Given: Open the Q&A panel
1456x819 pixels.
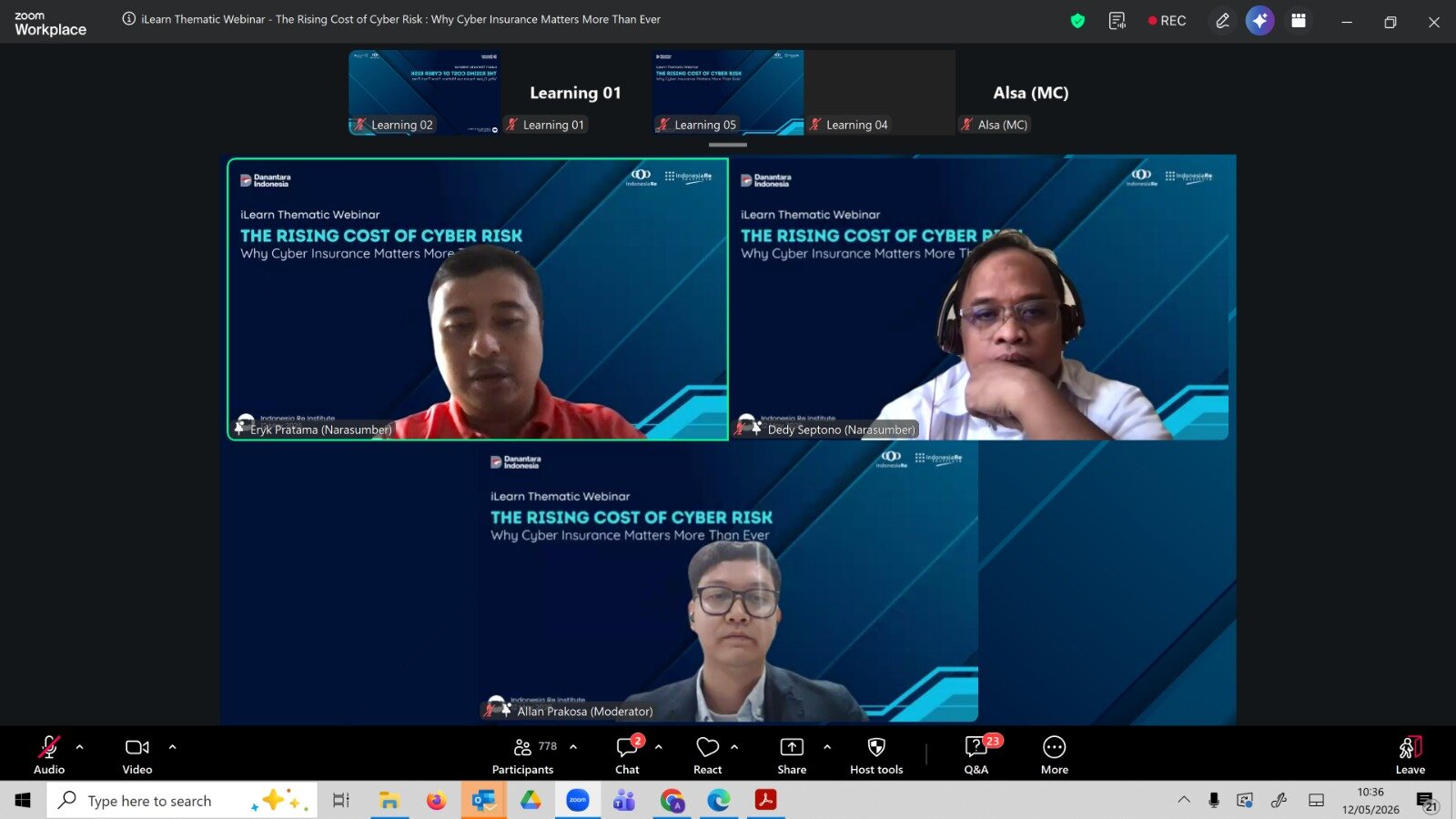Looking at the screenshot, I should coord(976,755).
